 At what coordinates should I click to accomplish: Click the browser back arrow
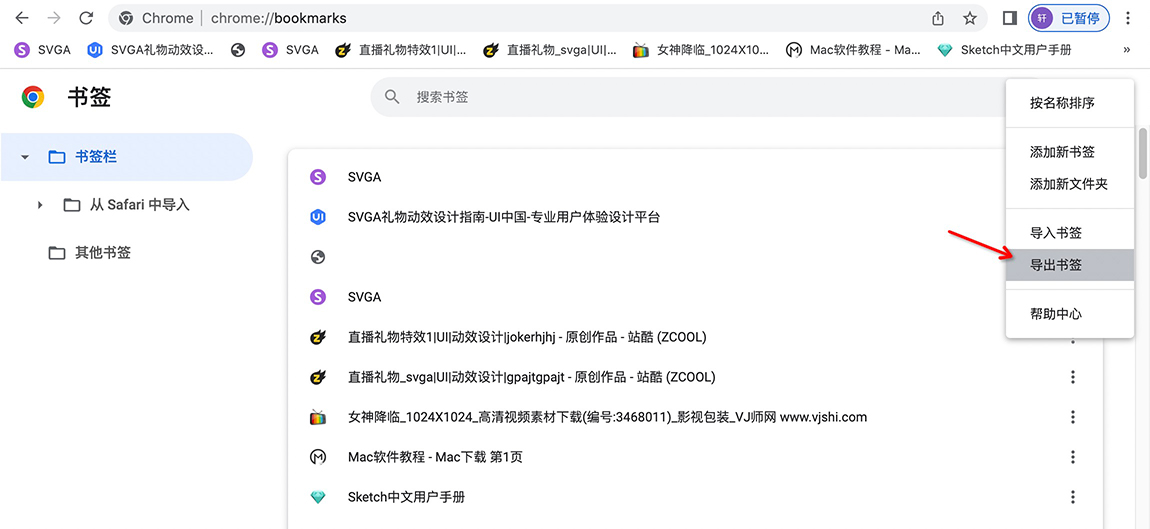click(21, 18)
